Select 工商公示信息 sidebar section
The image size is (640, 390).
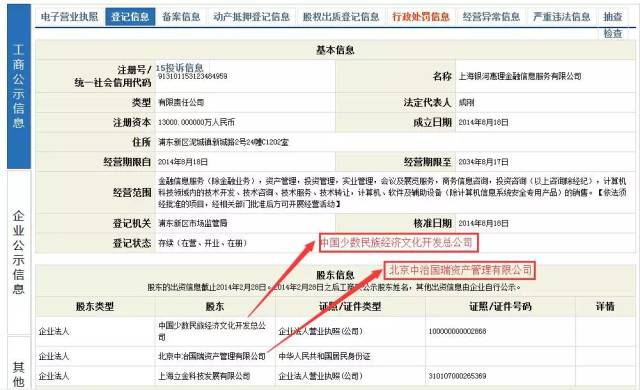point(19,86)
